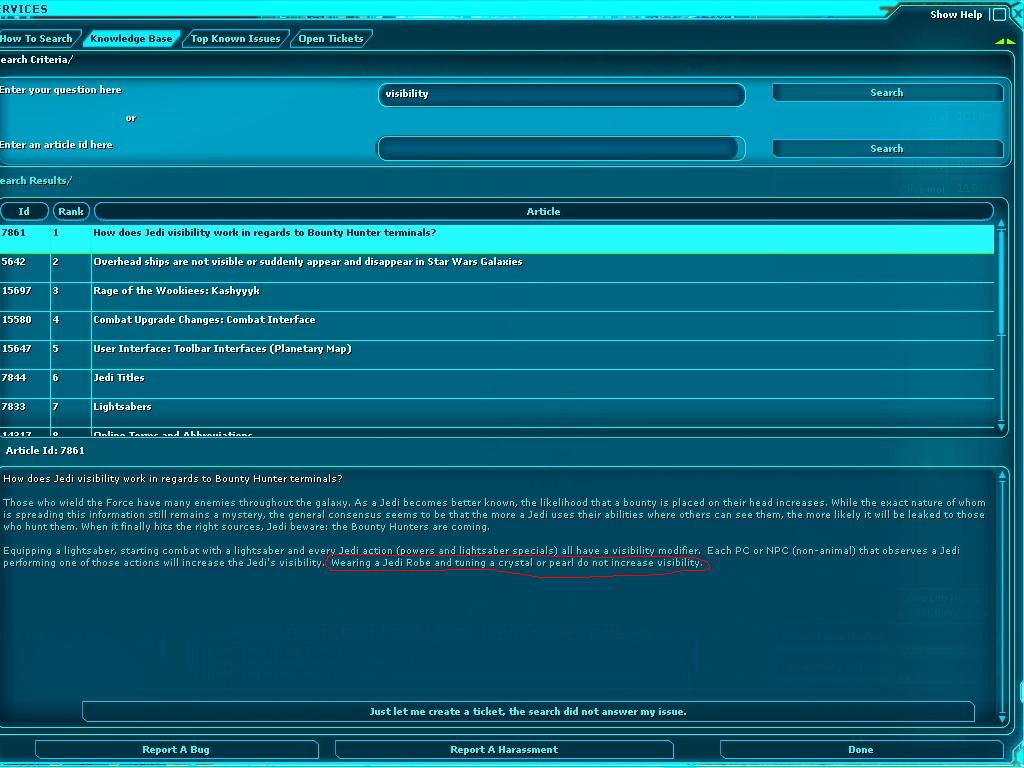Open the Top Known Issues tab

(236, 39)
